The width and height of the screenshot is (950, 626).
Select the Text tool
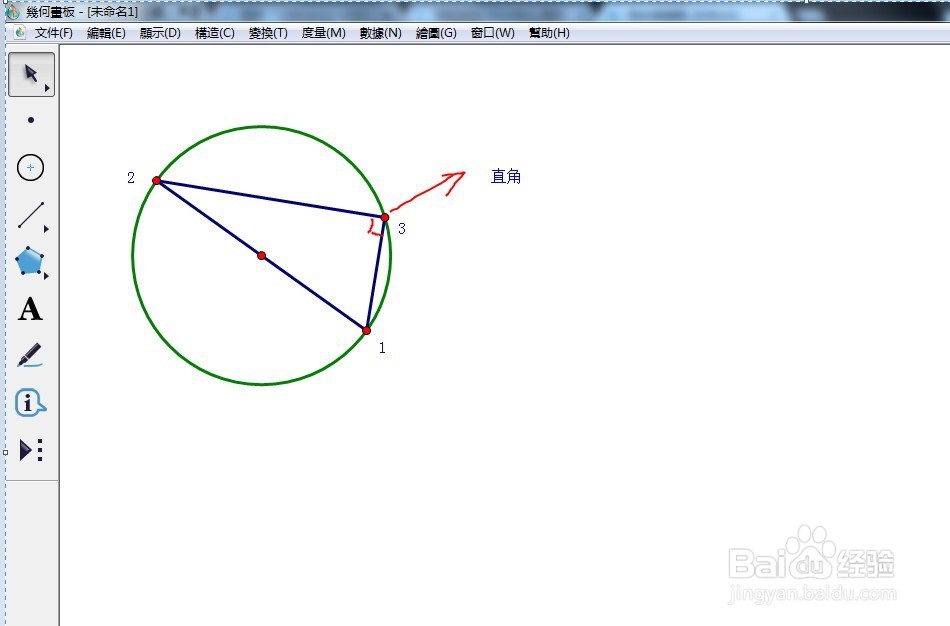[x=30, y=308]
